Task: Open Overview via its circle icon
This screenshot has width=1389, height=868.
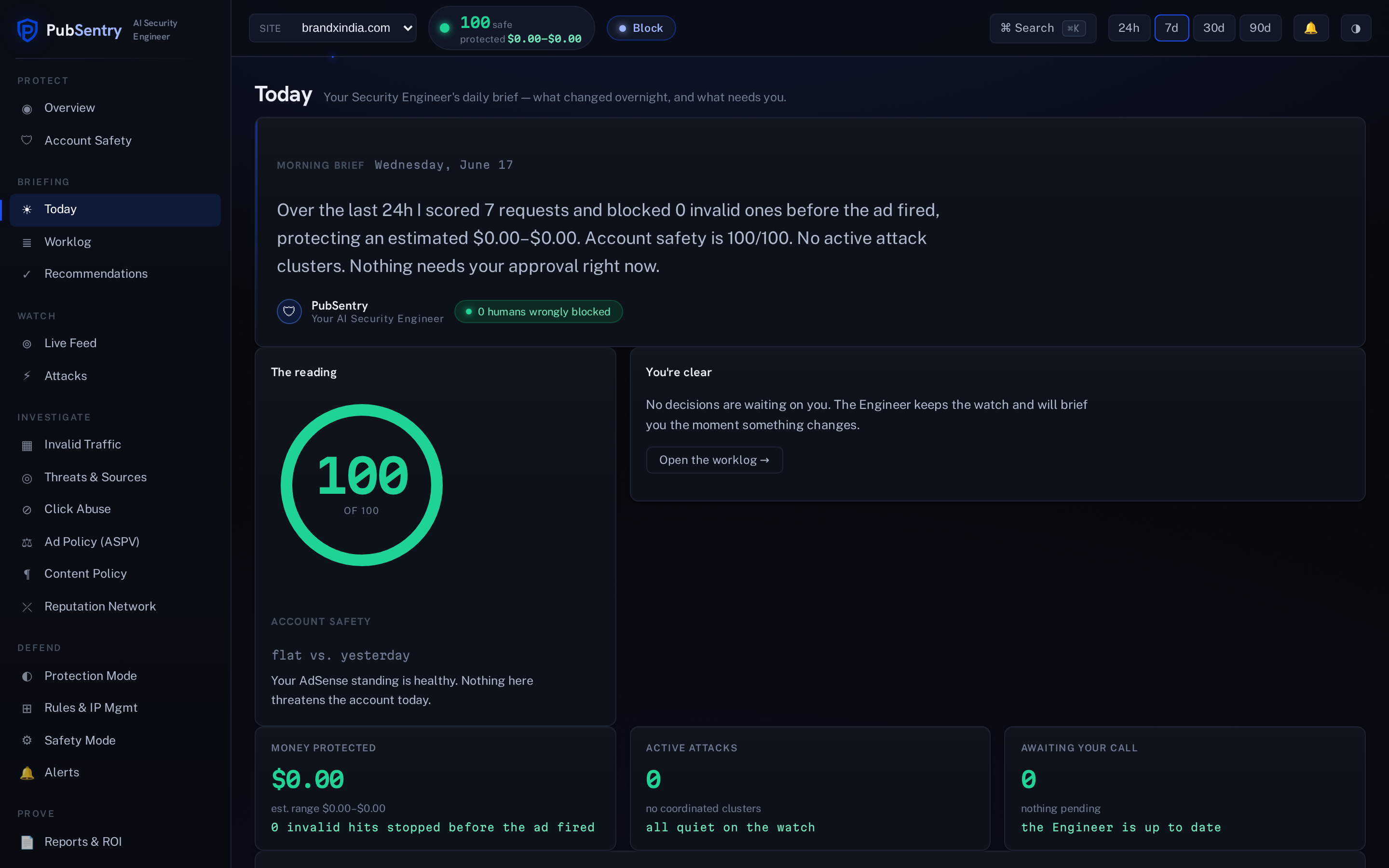Action: pos(27,108)
